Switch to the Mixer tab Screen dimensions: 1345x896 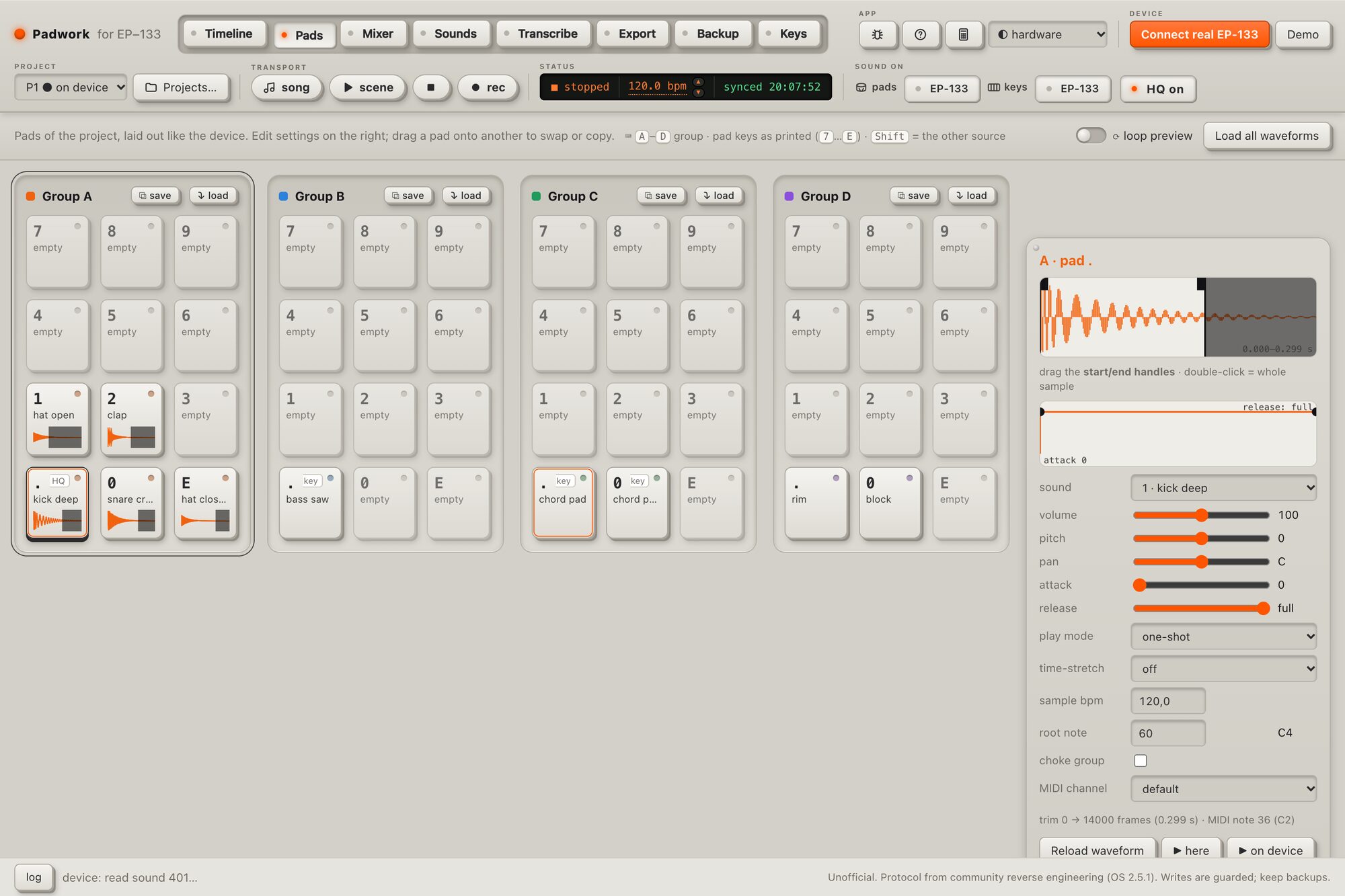tap(373, 34)
